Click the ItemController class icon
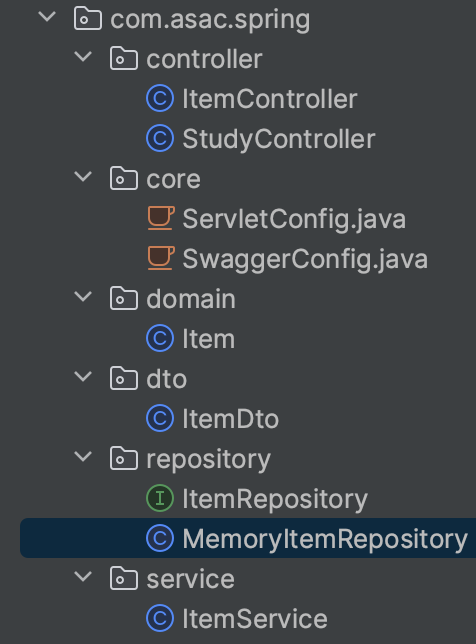 160,99
